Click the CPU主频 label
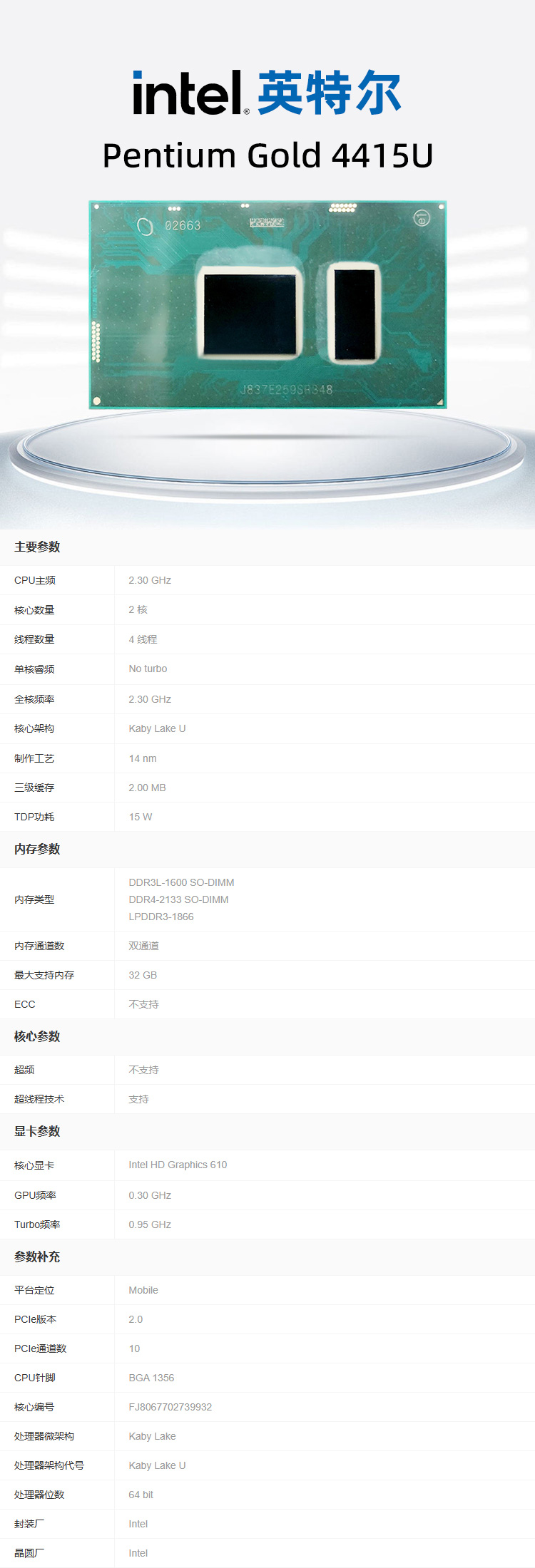 point(35,580)
